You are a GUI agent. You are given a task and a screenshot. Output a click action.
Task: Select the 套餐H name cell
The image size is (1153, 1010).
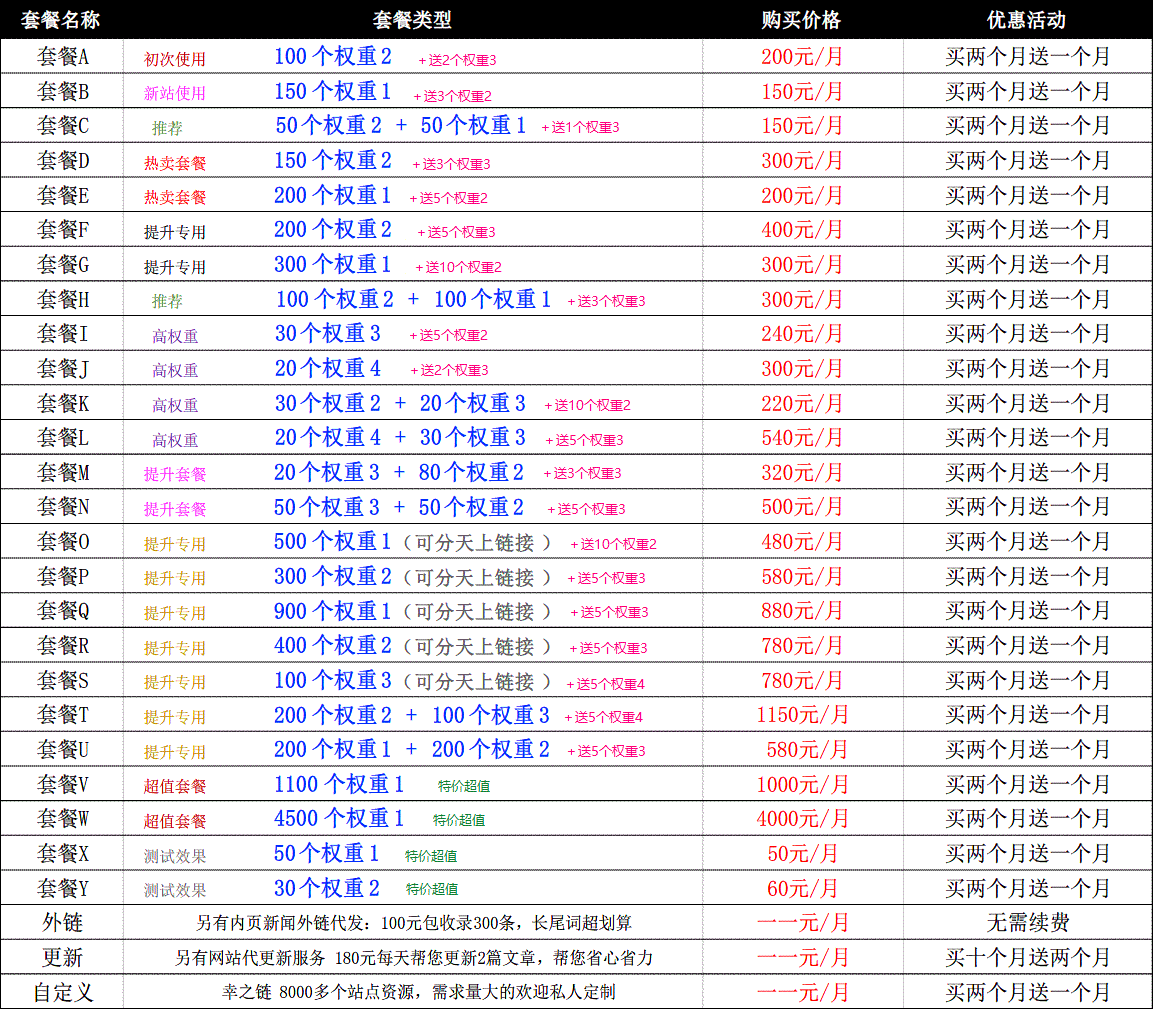click(63, 299)
